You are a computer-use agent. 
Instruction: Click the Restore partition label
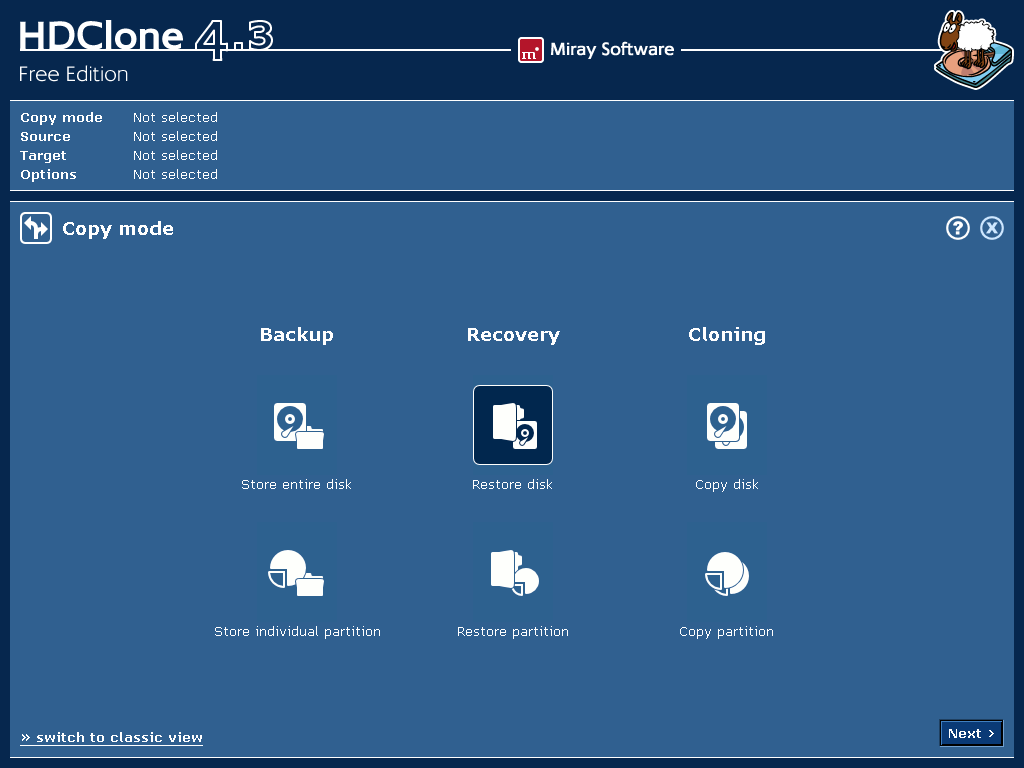click(513, 632)
